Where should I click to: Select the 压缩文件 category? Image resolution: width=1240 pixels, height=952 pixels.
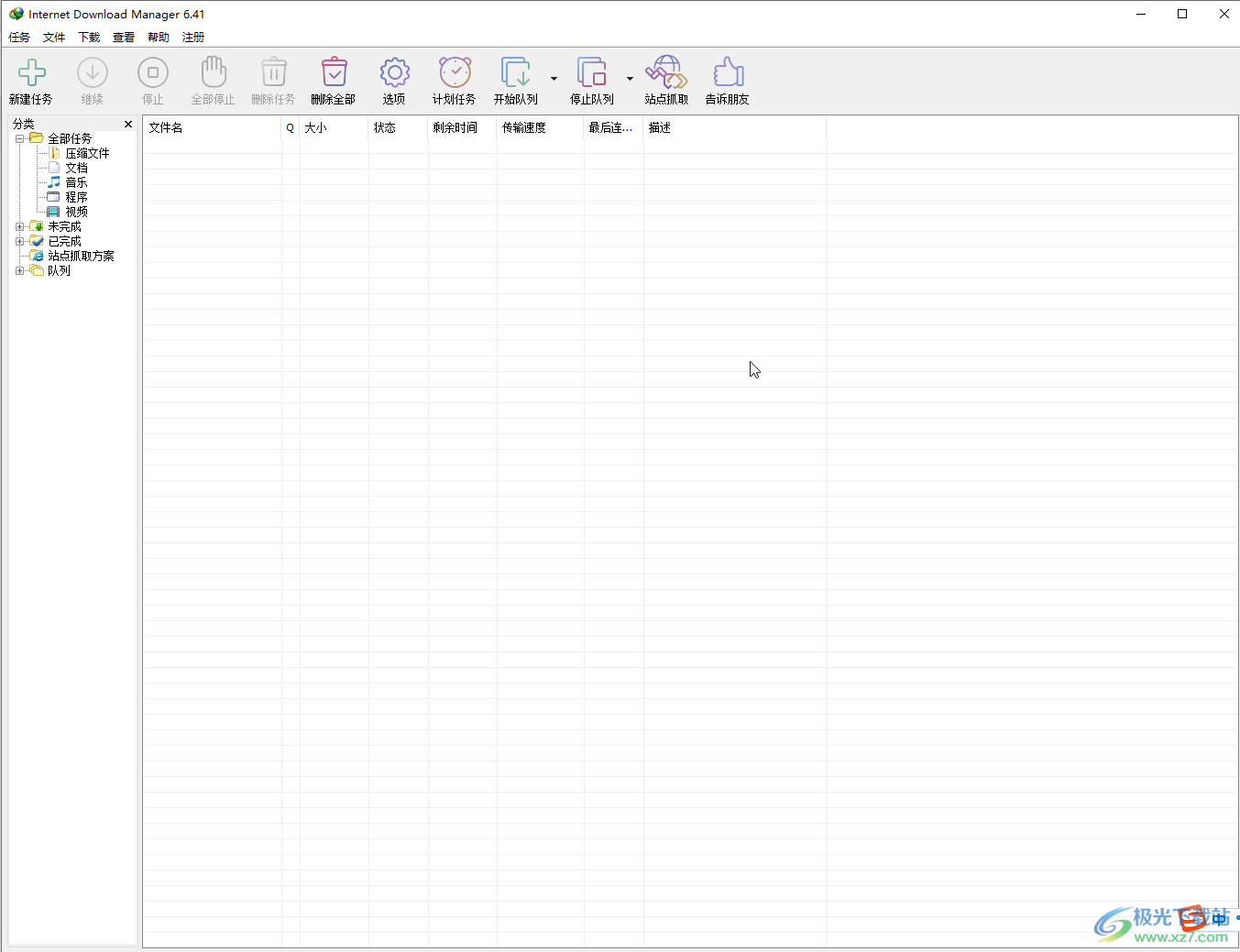[87, 153]
